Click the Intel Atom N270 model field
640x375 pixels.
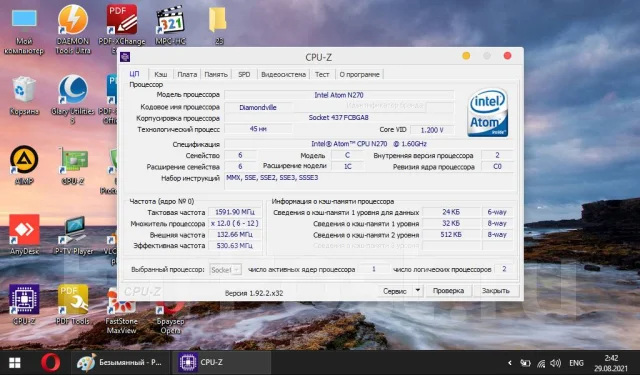click(x=339, y=95)
